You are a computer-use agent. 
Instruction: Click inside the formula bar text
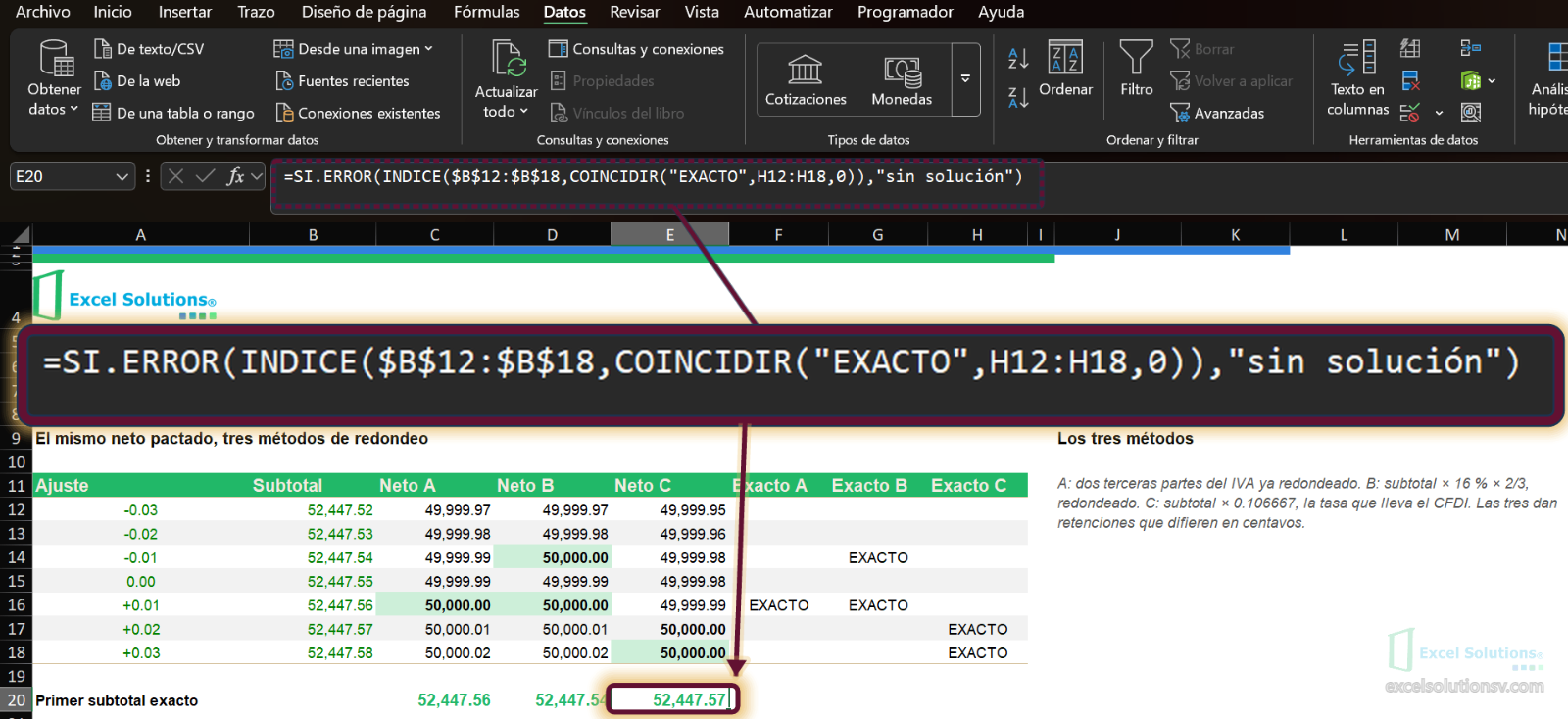[x=653, y=177]
